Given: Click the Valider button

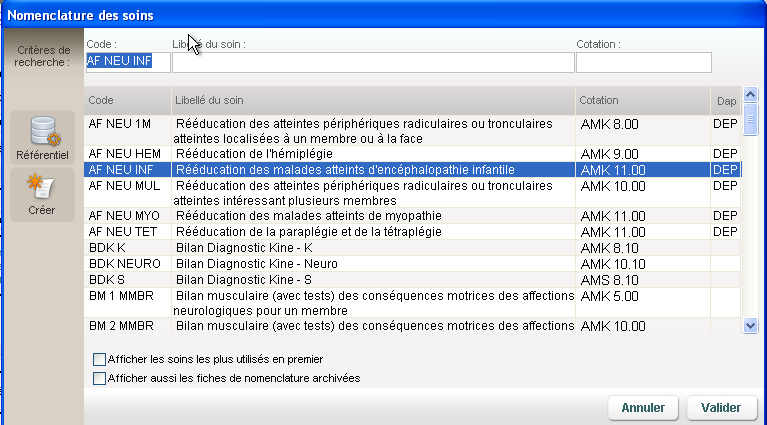Looking at the screenshot, I should click(722, 407).
